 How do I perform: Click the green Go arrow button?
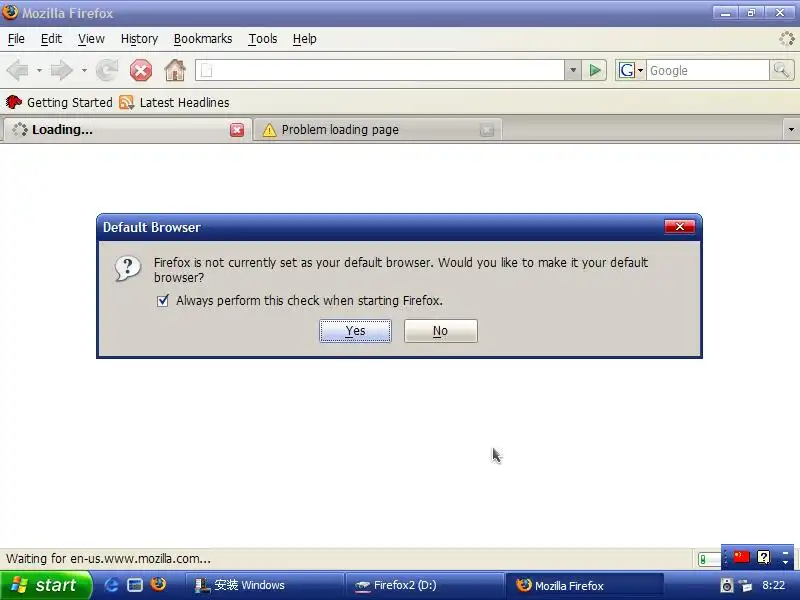pos(594,70)
